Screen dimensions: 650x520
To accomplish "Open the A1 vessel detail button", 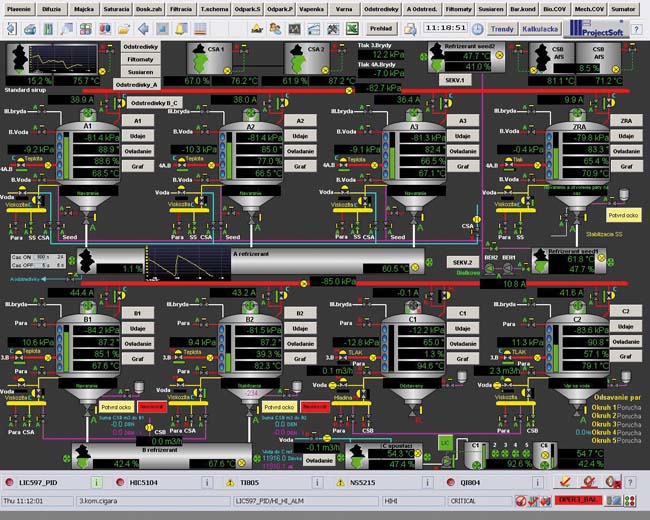I will click(x=138, y=121).
